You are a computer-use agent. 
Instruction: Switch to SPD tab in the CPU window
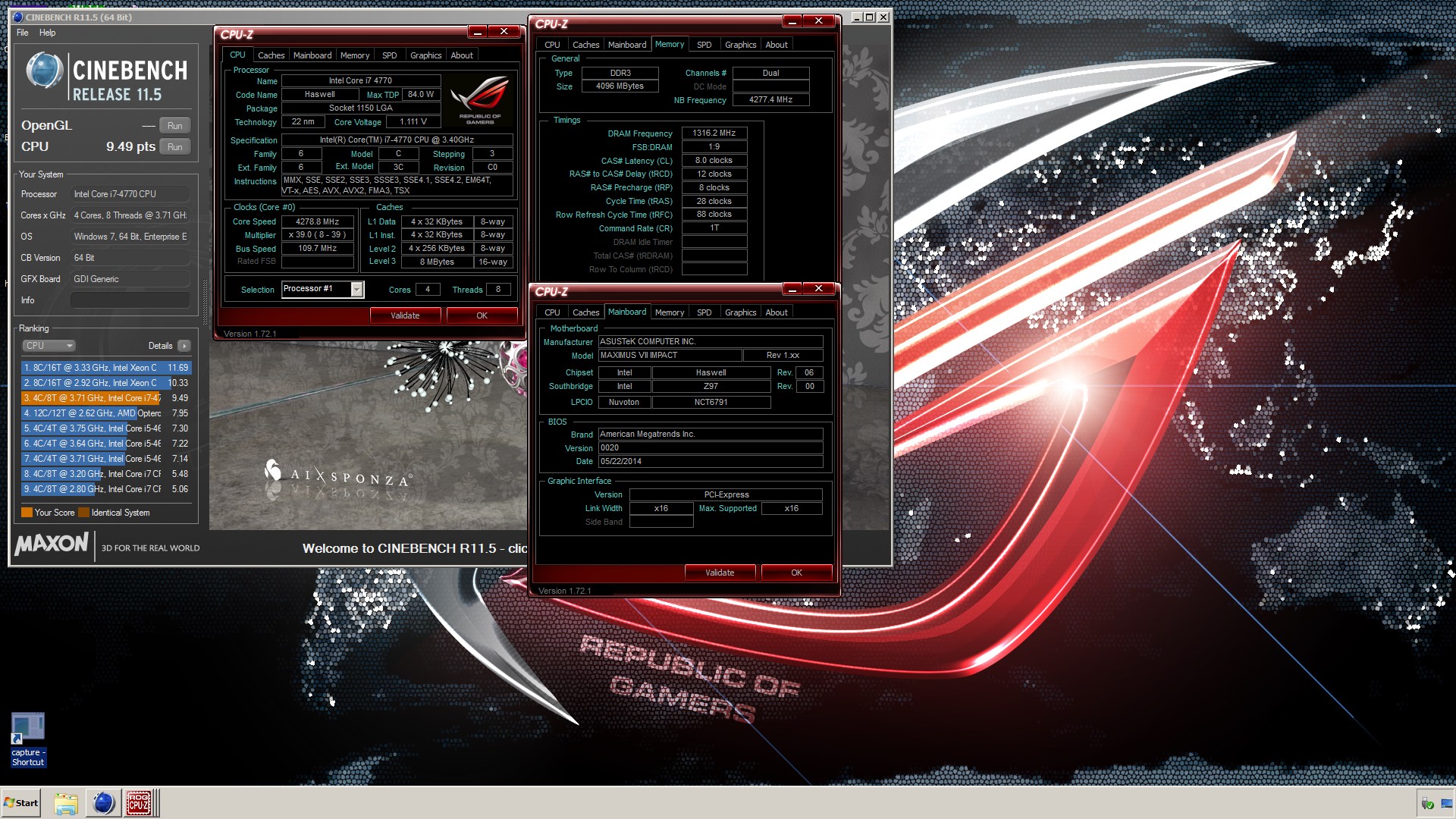click(389, 55)
